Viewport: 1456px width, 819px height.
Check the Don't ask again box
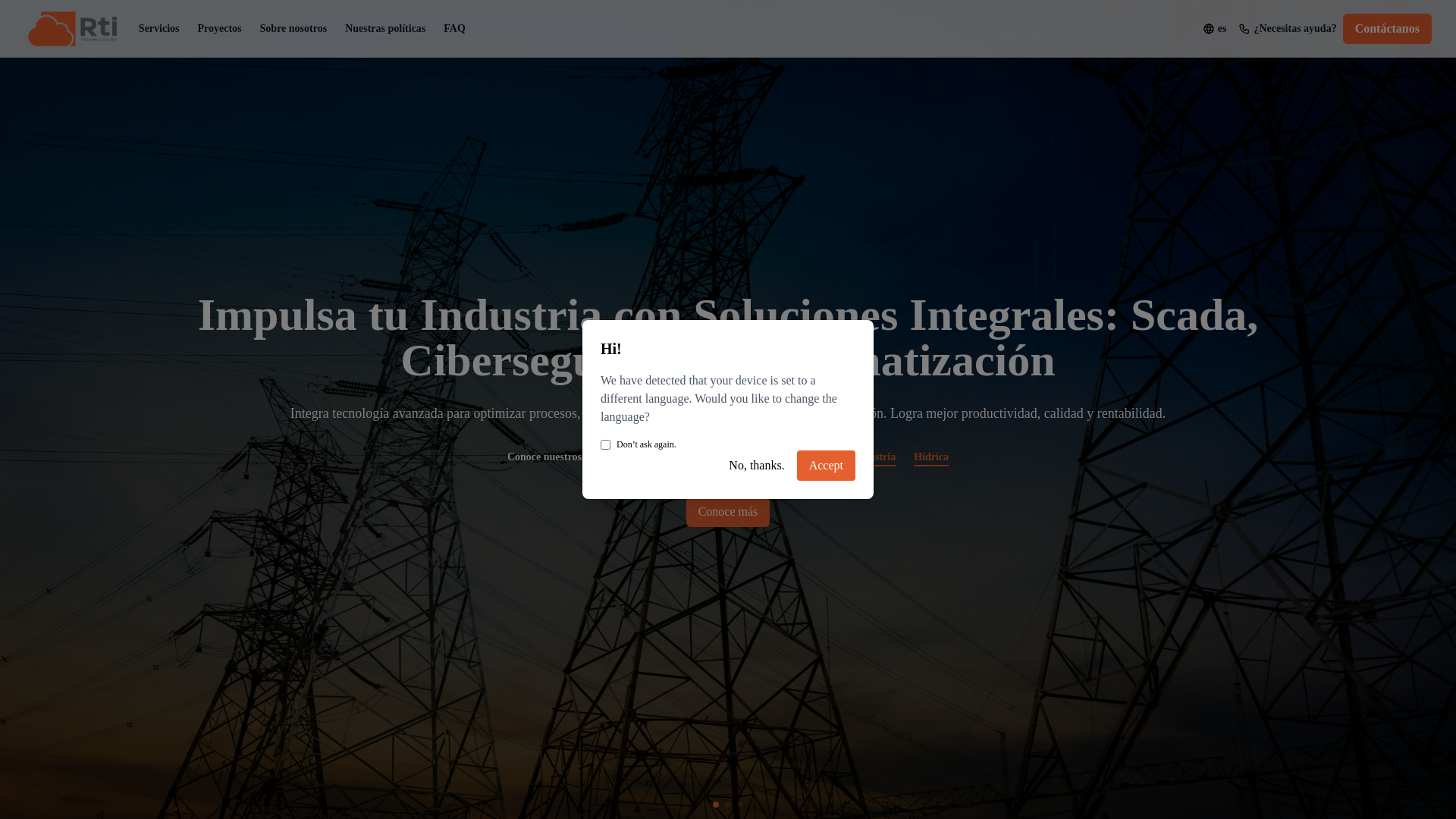pyautogui.click(x=605, y=444)
